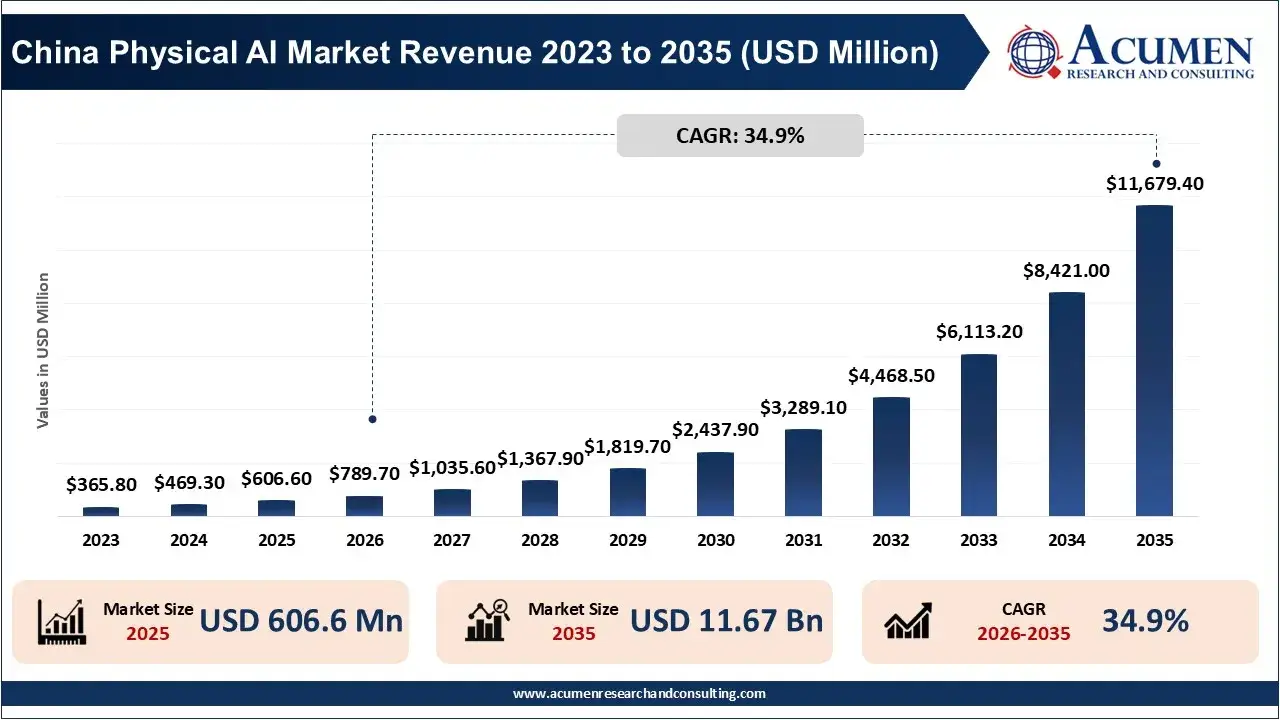Click the $365.80 value label
Viewport: 1280px width, 720px height.
click(101, 485)
